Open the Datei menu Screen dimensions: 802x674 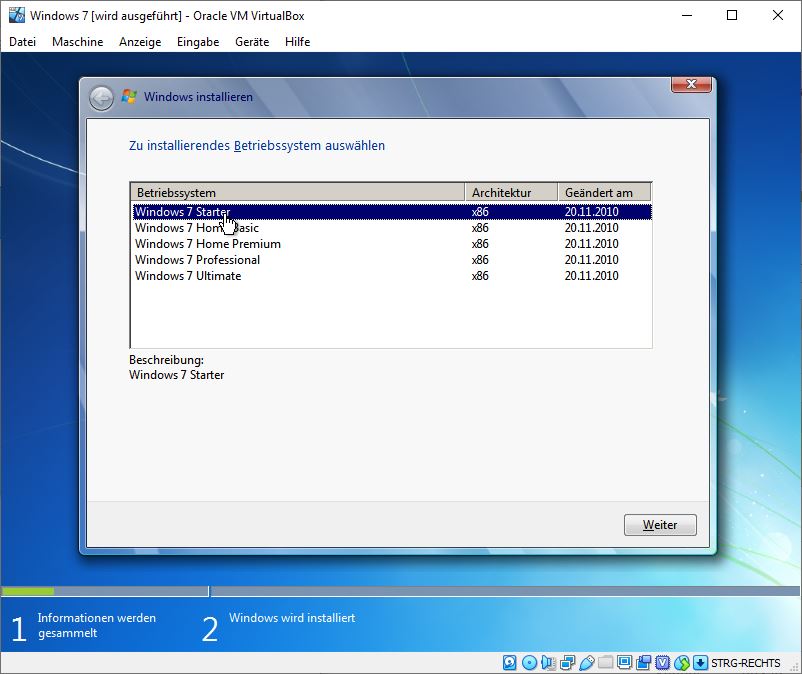pyautogui.click(x=22, y=42)
